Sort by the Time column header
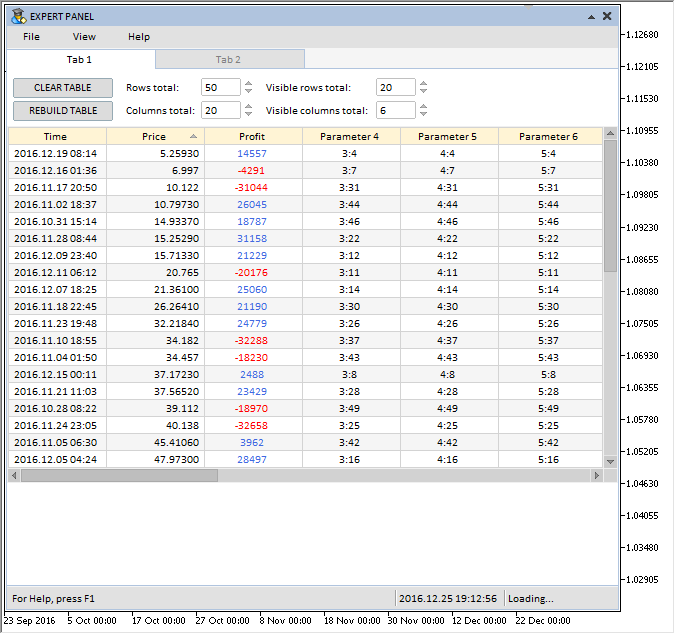 pos(57,136)
